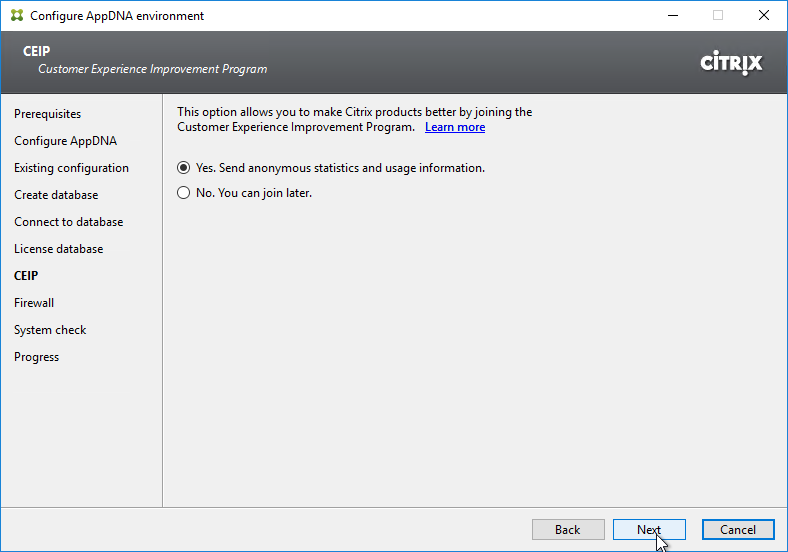The width and height of the screenshot is (788, 552).
Task: Click the bold CEIP sidebar item
Action: coord(26,276)
